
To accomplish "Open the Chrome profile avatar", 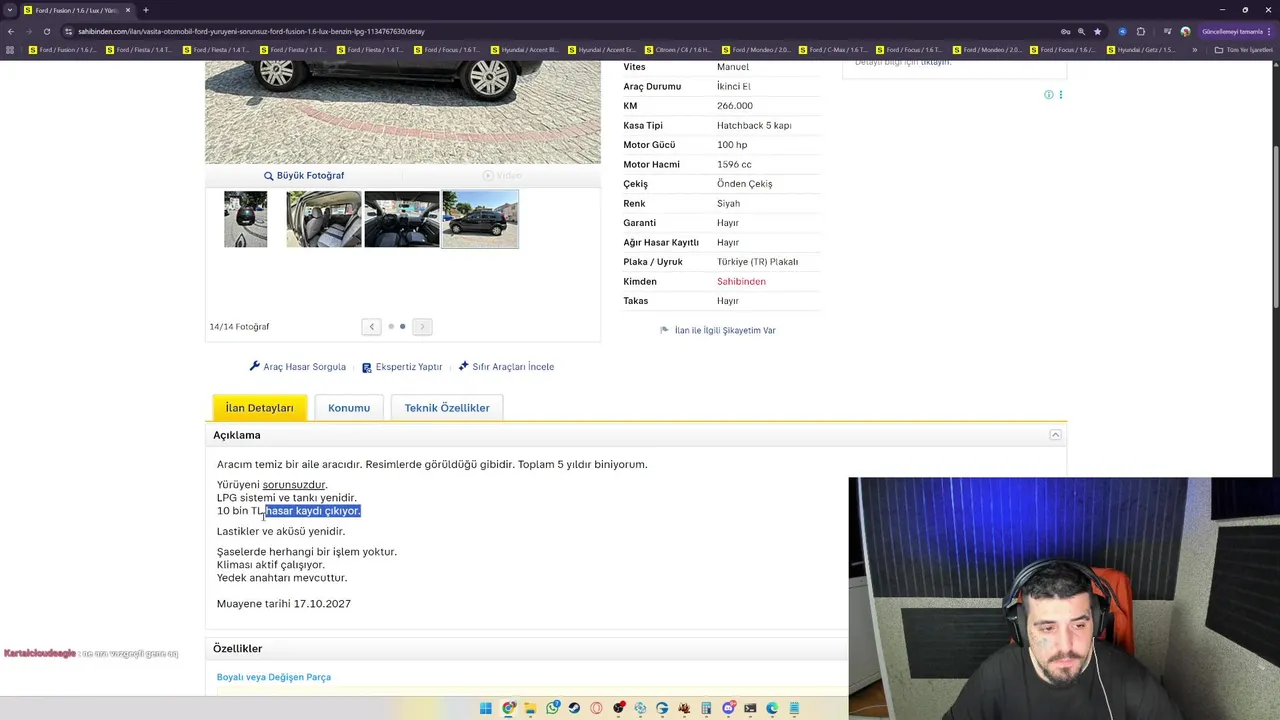I will (1185, 31).
